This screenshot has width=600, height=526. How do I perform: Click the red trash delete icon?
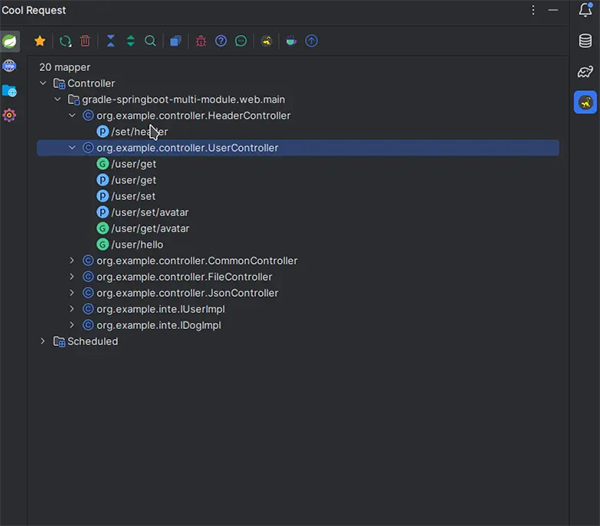click(x=85, y=41)
